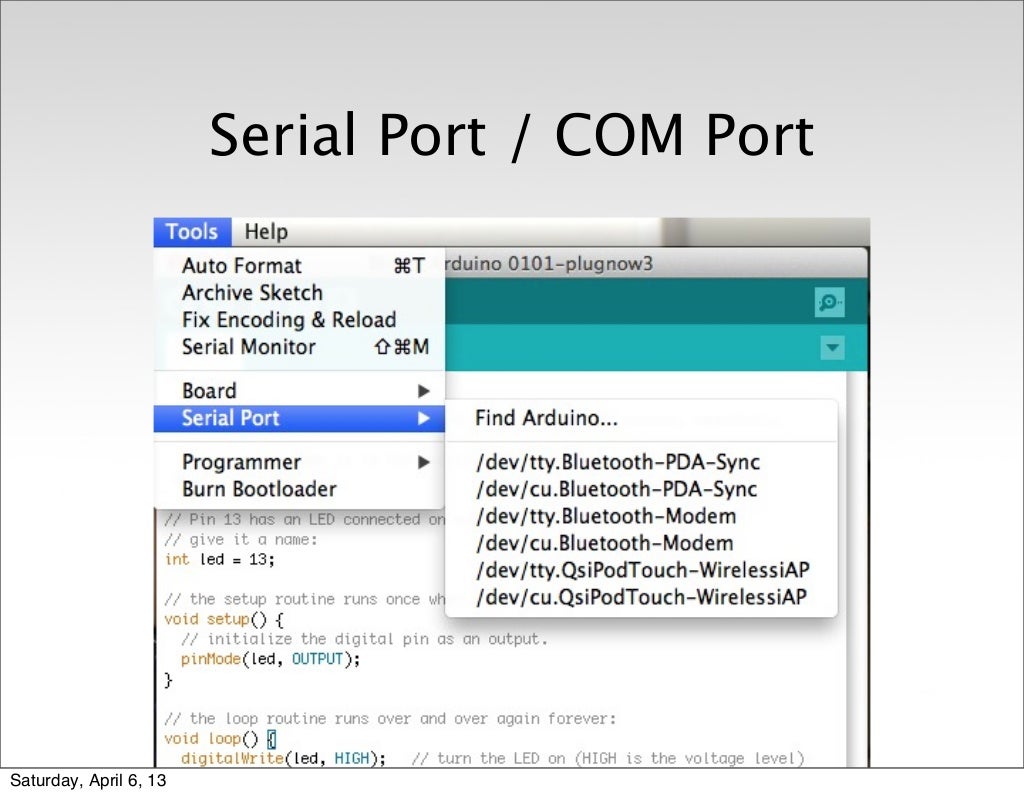Image resolution: width=1024 pixels, height=797 pixels.
Task: Click the 'Pin 13 has an LED' comment
Action: coord(304,519)
